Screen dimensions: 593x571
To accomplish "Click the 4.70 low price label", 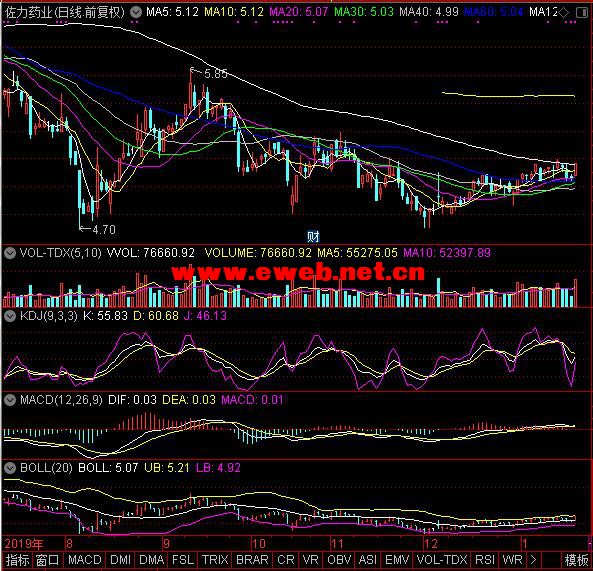I will [x=104, y=229].
